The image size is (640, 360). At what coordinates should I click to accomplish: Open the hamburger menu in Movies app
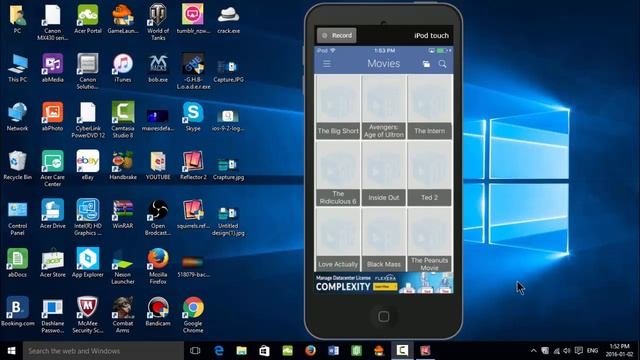[327, 64]
